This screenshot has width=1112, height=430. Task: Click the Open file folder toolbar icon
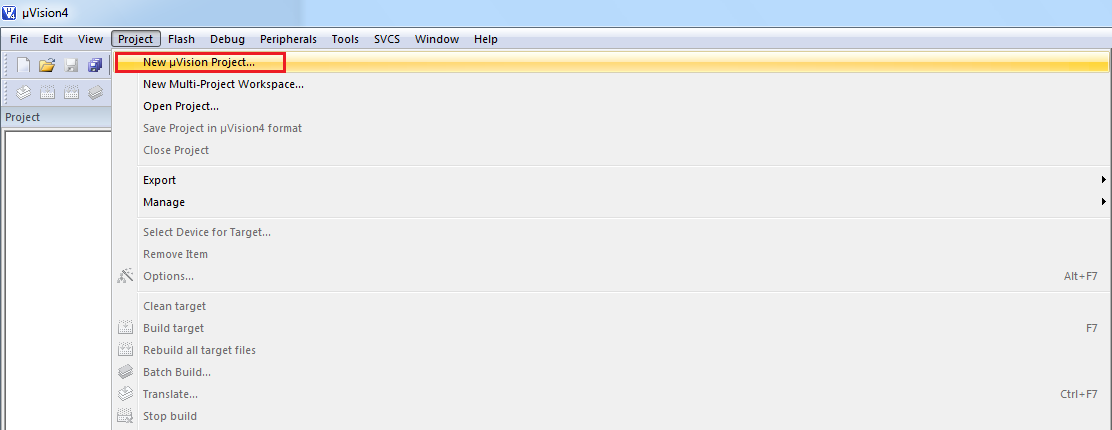point(48,65)
